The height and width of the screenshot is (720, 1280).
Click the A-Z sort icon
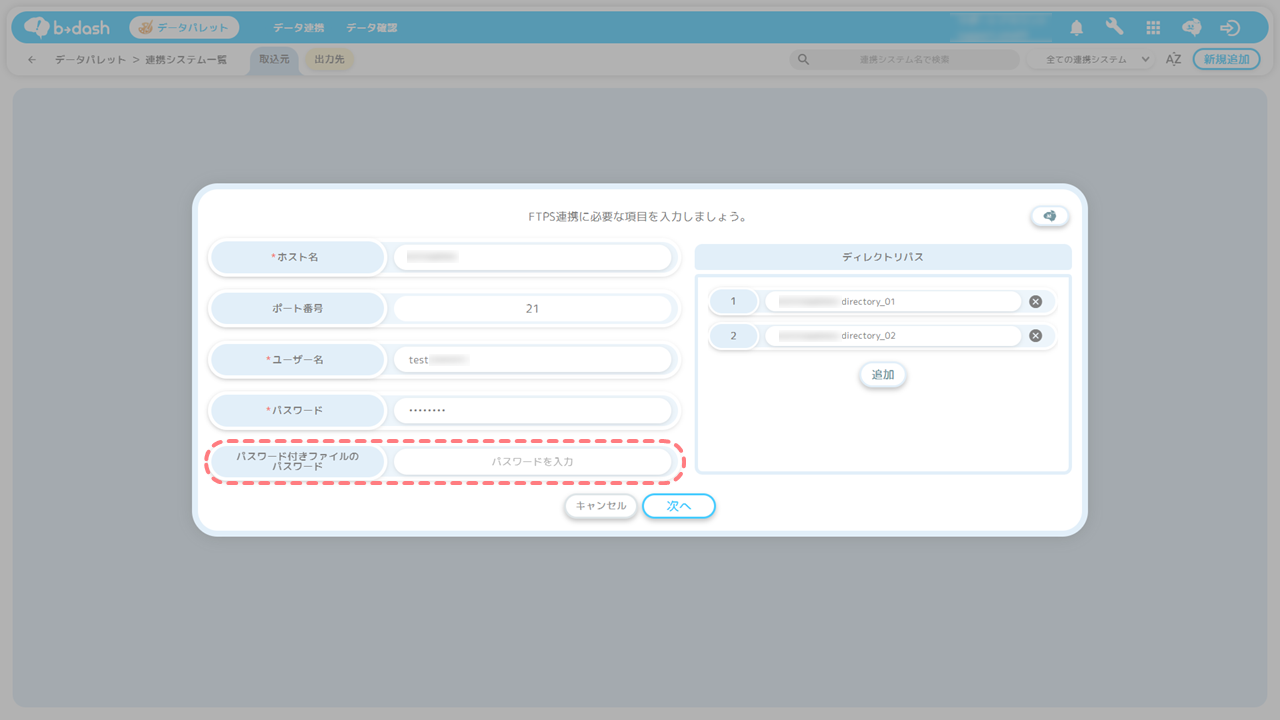(1173, 60)
